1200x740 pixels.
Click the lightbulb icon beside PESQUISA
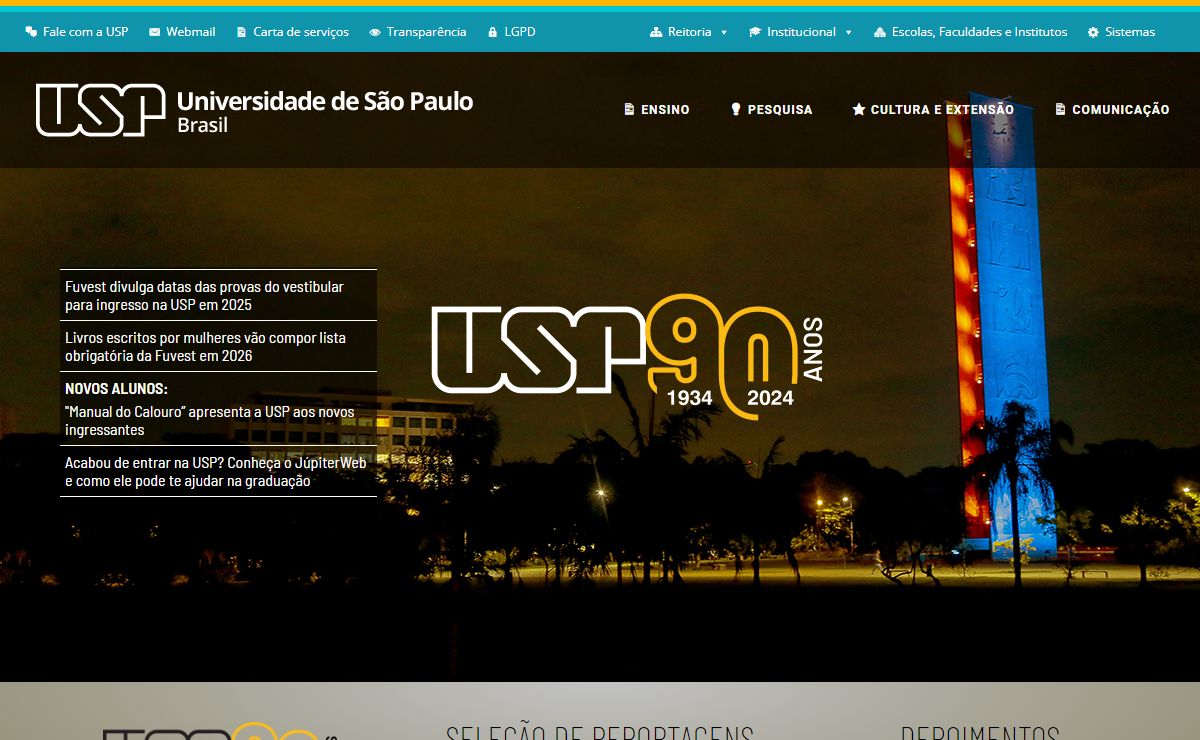tap(735, 109)
